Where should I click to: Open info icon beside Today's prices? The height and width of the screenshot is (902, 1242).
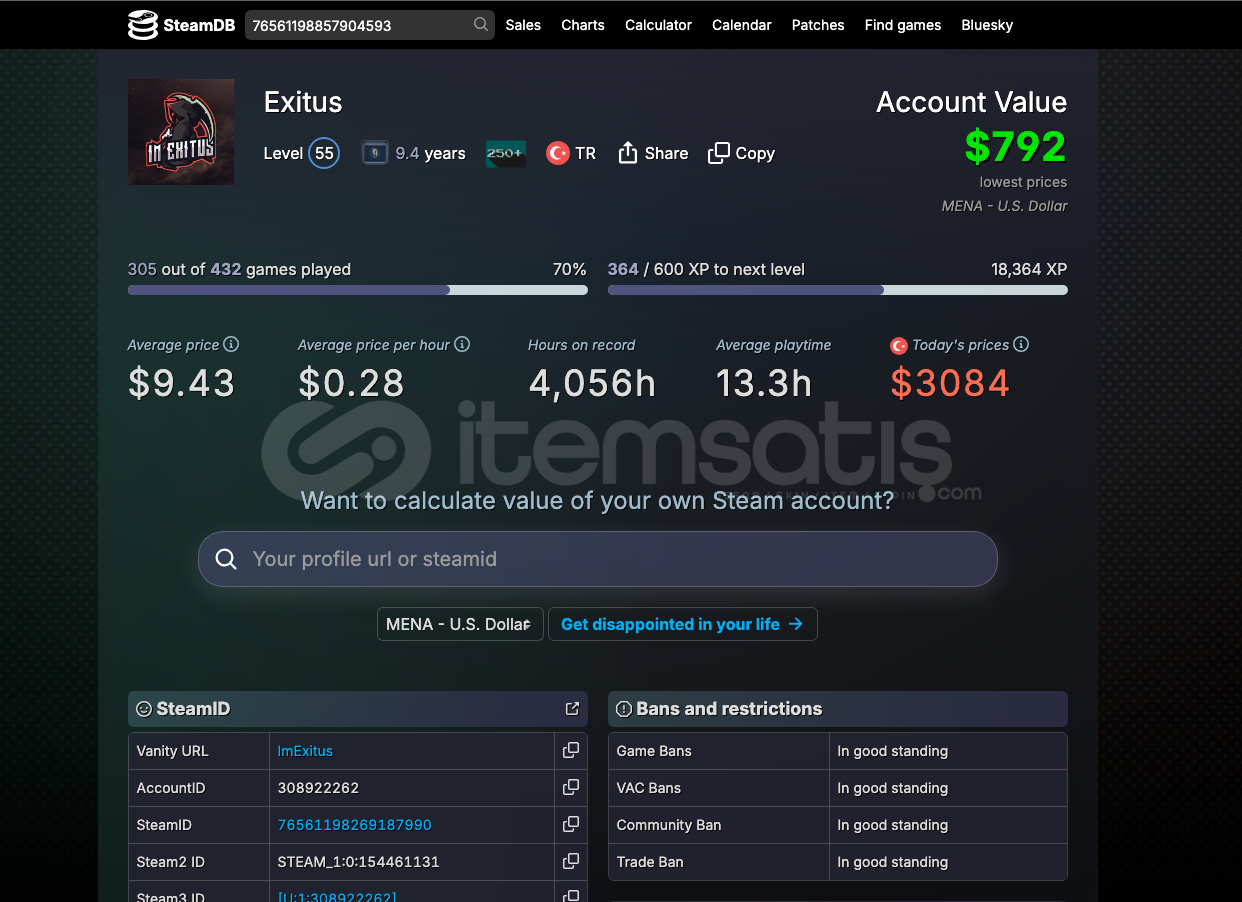[1021, 345]
